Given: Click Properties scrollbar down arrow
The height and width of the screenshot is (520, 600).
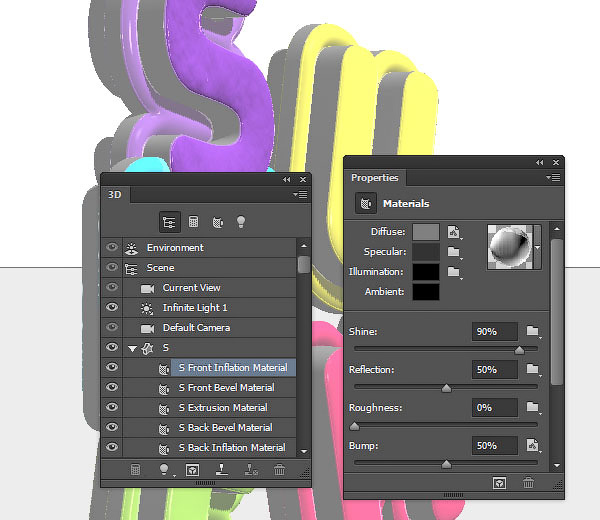Looking at the screenshot, I should (x=557, y=466).
